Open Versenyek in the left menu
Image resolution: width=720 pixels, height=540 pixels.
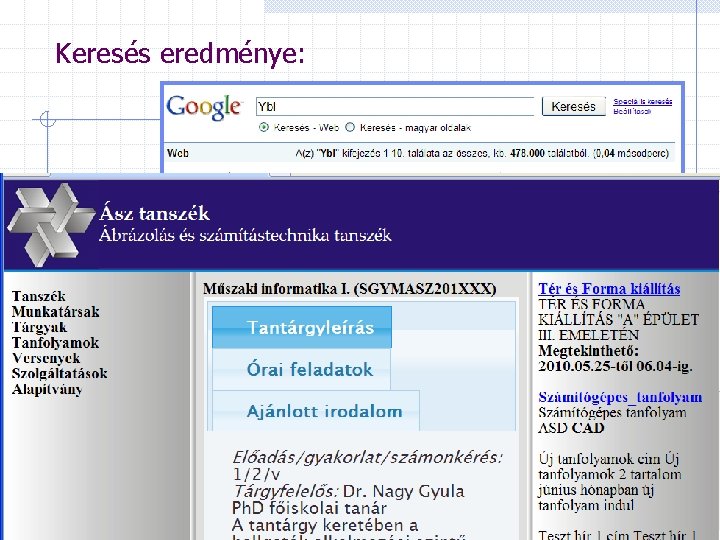coord(46,358)
